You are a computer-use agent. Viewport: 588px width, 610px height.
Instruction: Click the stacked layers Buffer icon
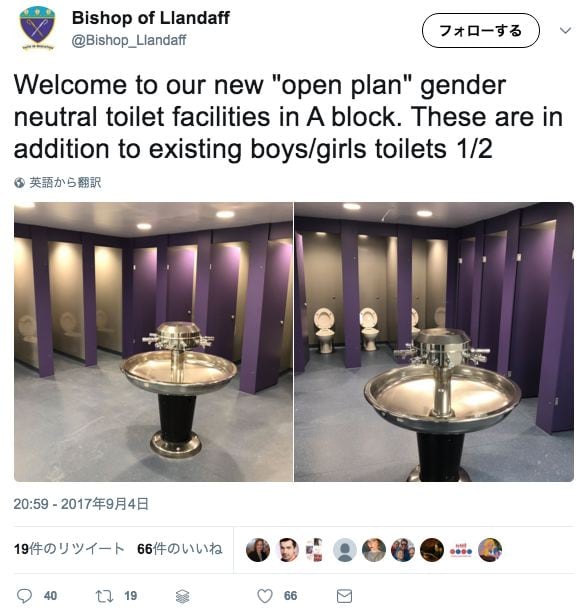click(183, 596)
